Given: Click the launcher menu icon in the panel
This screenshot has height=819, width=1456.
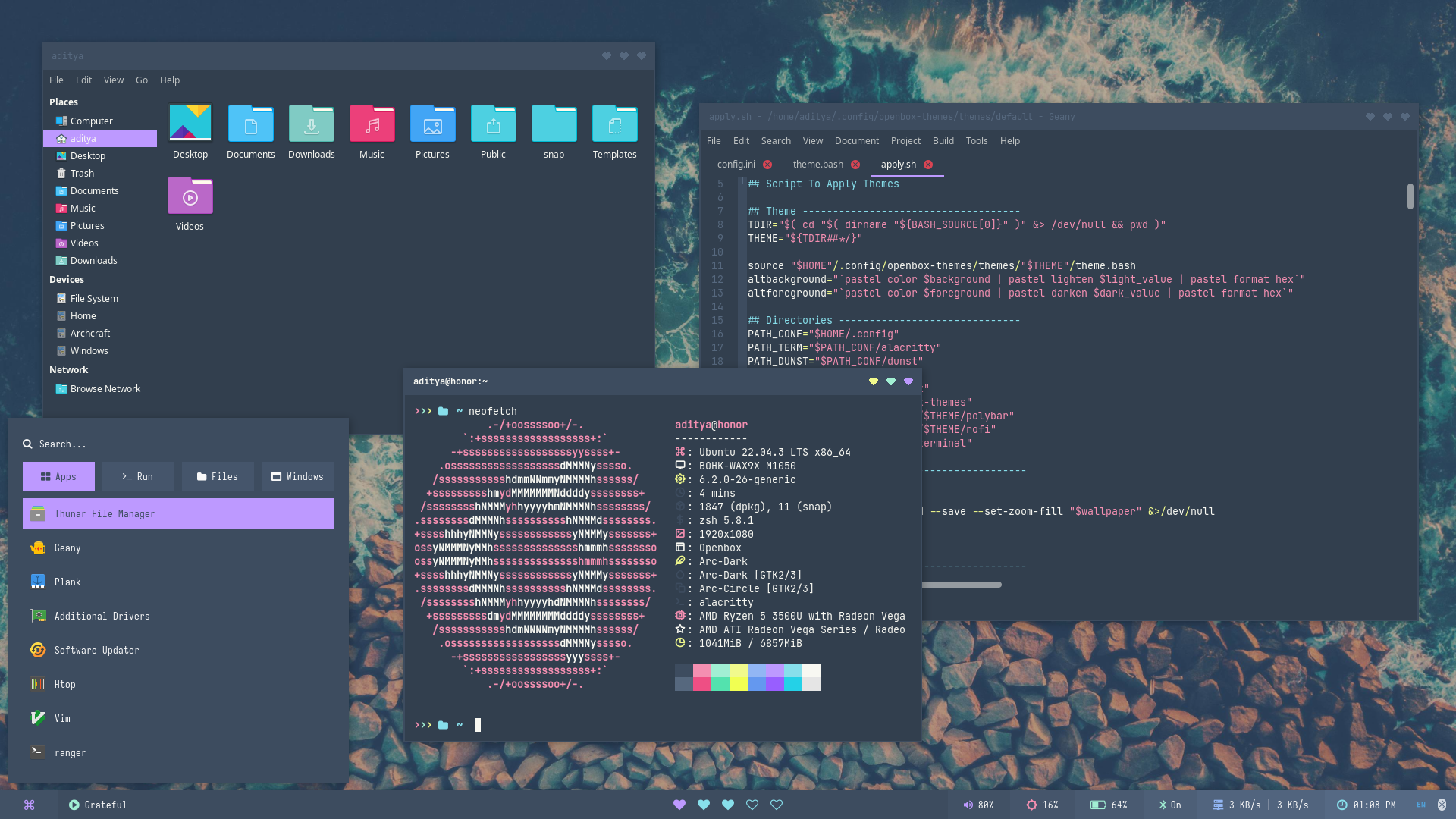Looking at the screenshot, I should (30, 805).
